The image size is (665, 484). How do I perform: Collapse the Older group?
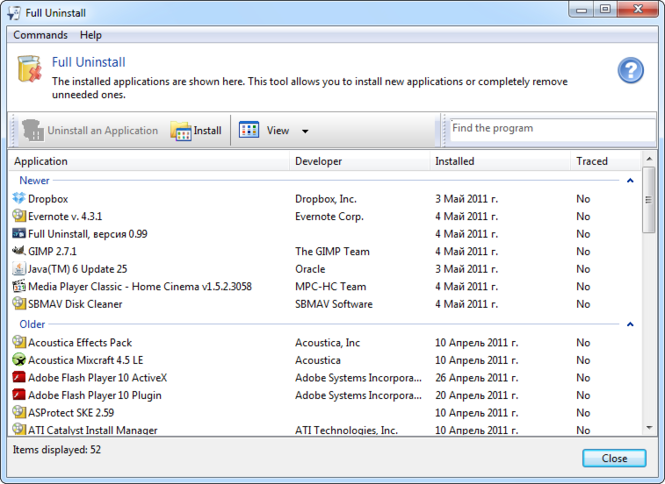tap(630, 325)
